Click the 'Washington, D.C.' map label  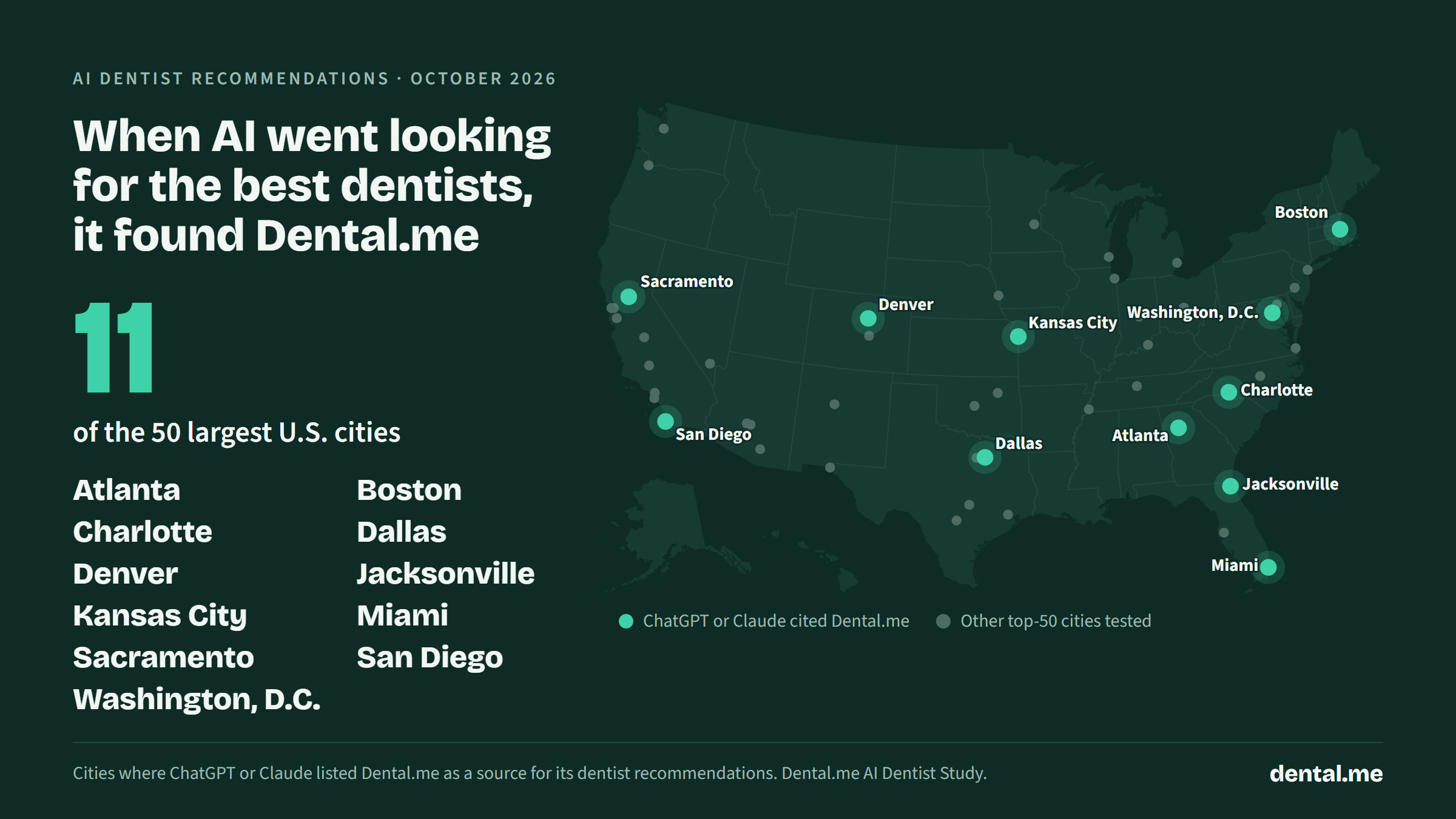(1193, 312)
